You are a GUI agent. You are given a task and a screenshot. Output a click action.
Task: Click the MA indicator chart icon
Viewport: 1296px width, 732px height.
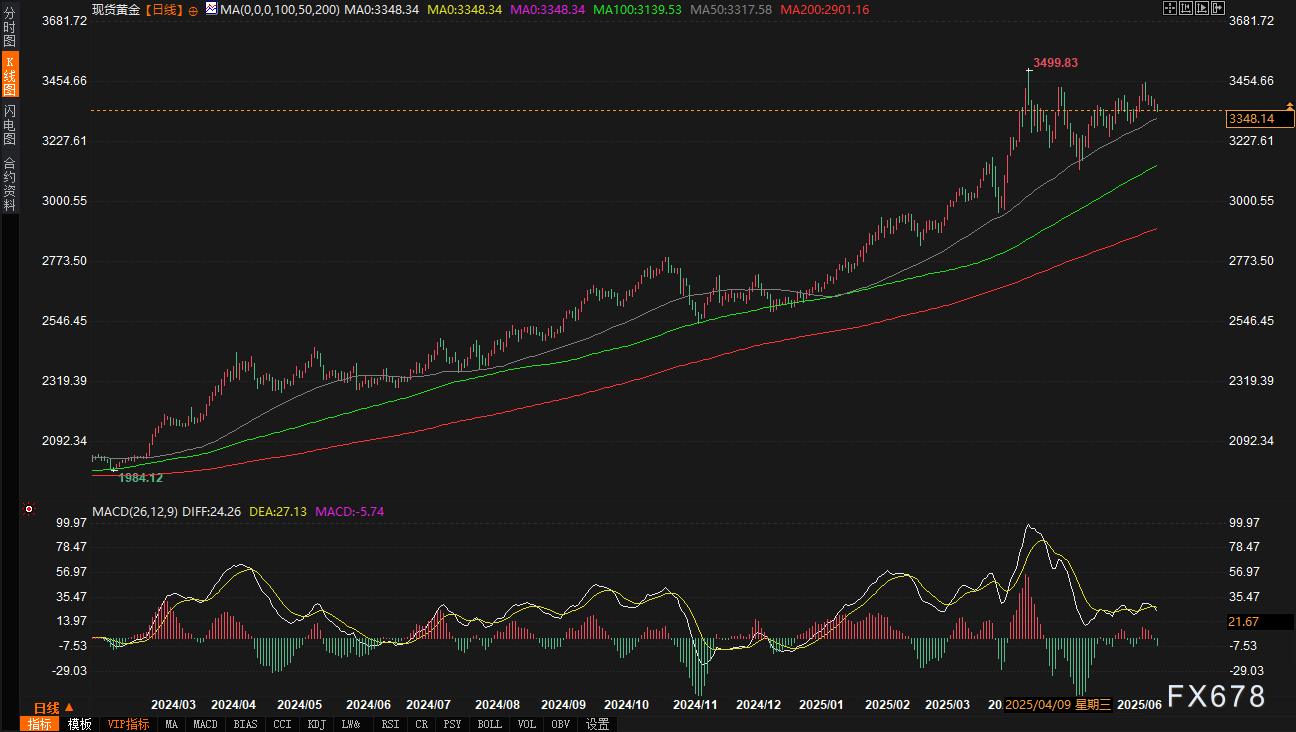tap(210, 9)
